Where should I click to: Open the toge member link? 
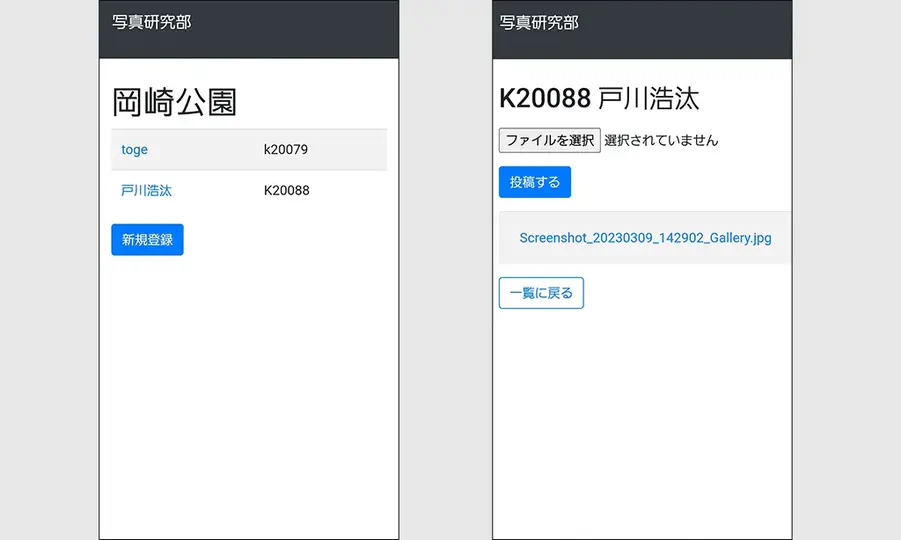pos(134,150)
